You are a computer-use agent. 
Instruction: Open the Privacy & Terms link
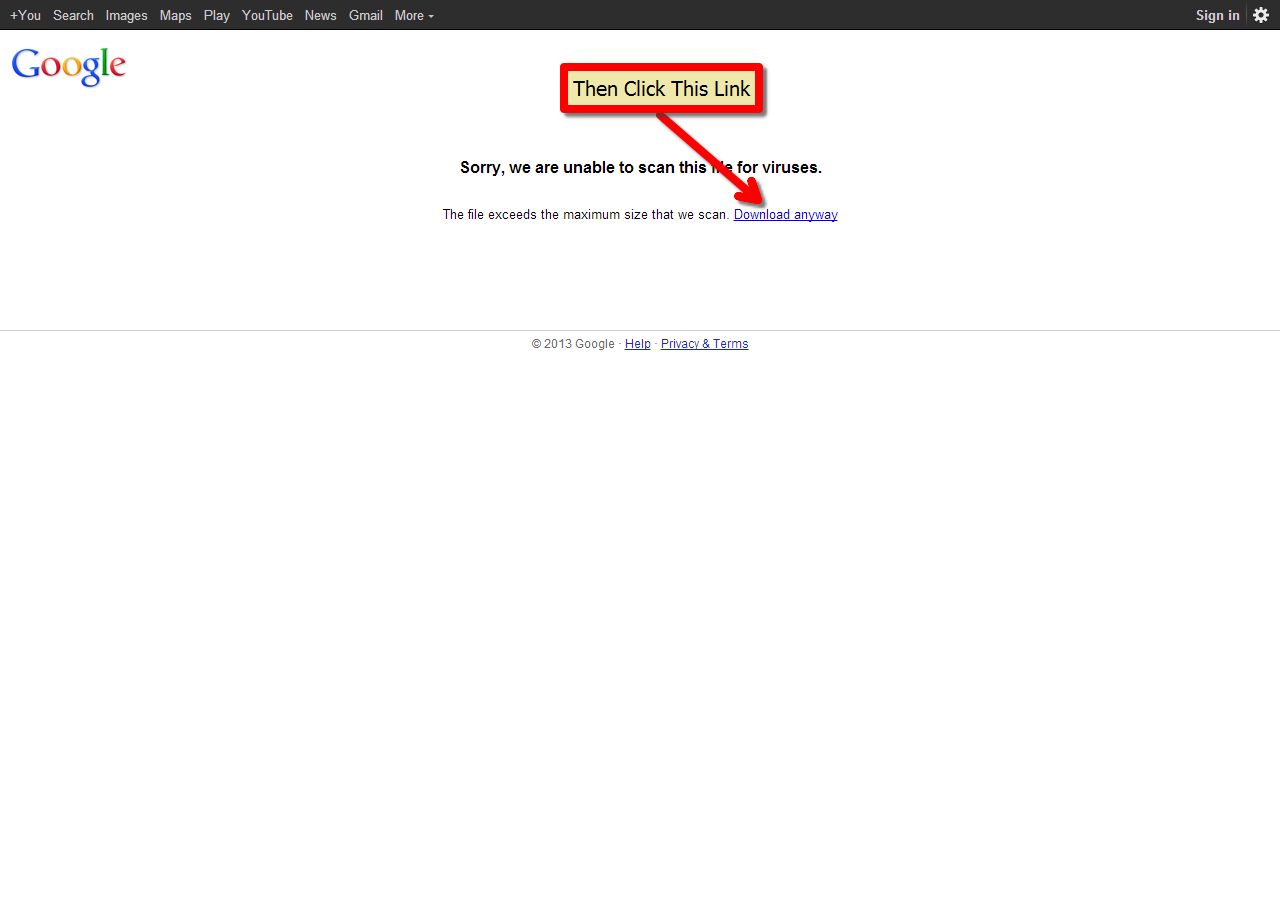(x=704, y=344)
